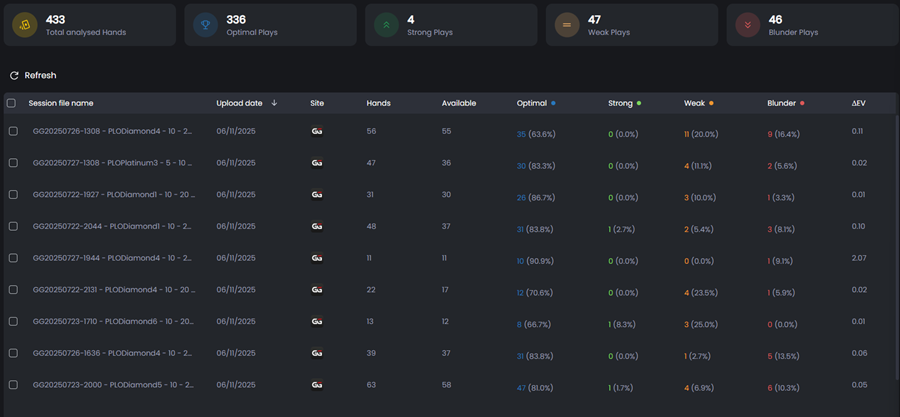Click the Refresh button label
Viewport: 900px width, 417px height.
point(40,76)
